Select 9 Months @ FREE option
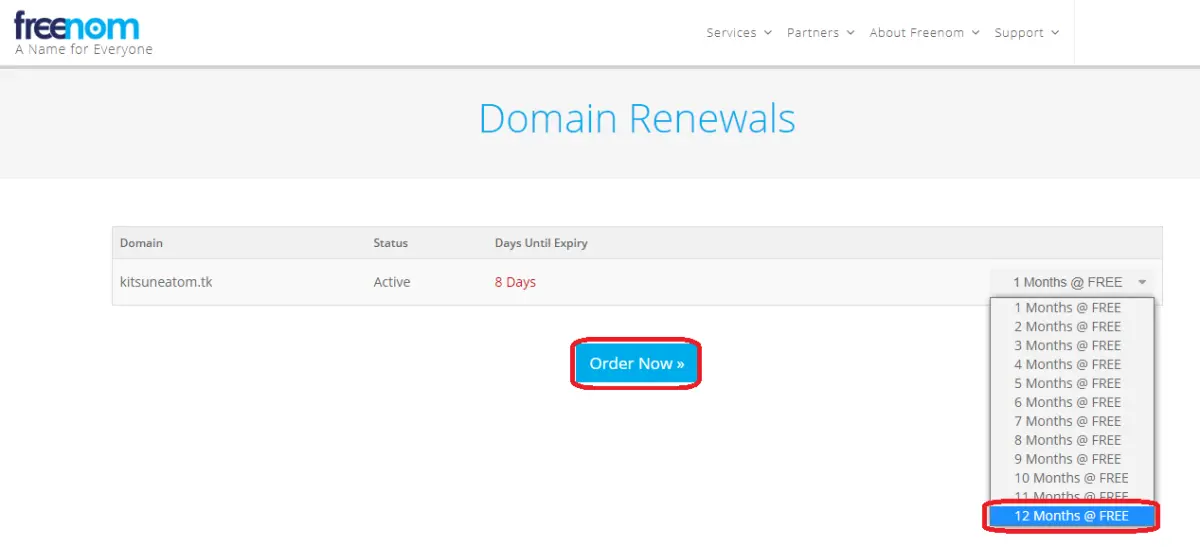1200x547 pixels. click(x=1071, y=459)
